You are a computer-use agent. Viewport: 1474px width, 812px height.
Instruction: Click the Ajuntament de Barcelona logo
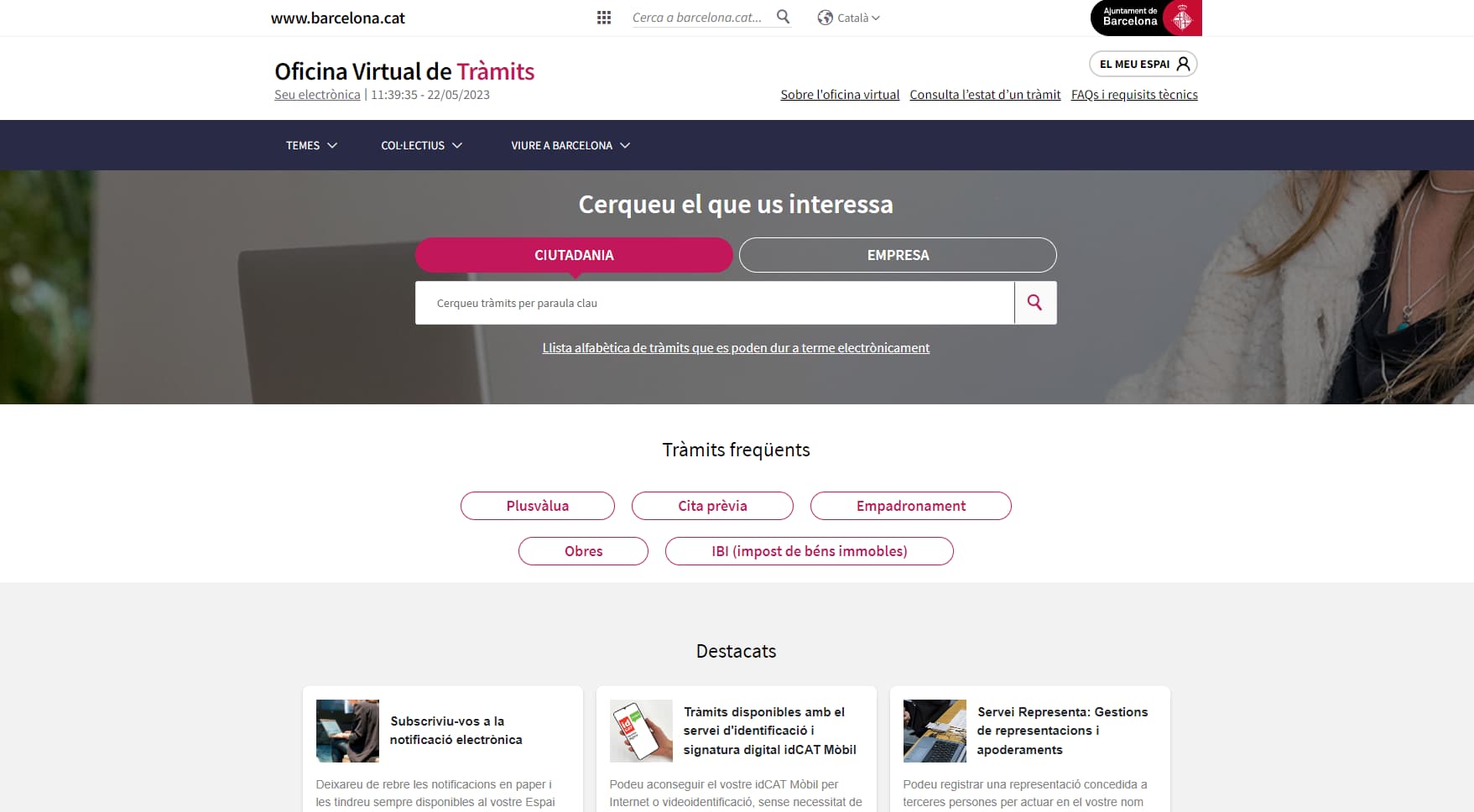tap(1145, 18)
